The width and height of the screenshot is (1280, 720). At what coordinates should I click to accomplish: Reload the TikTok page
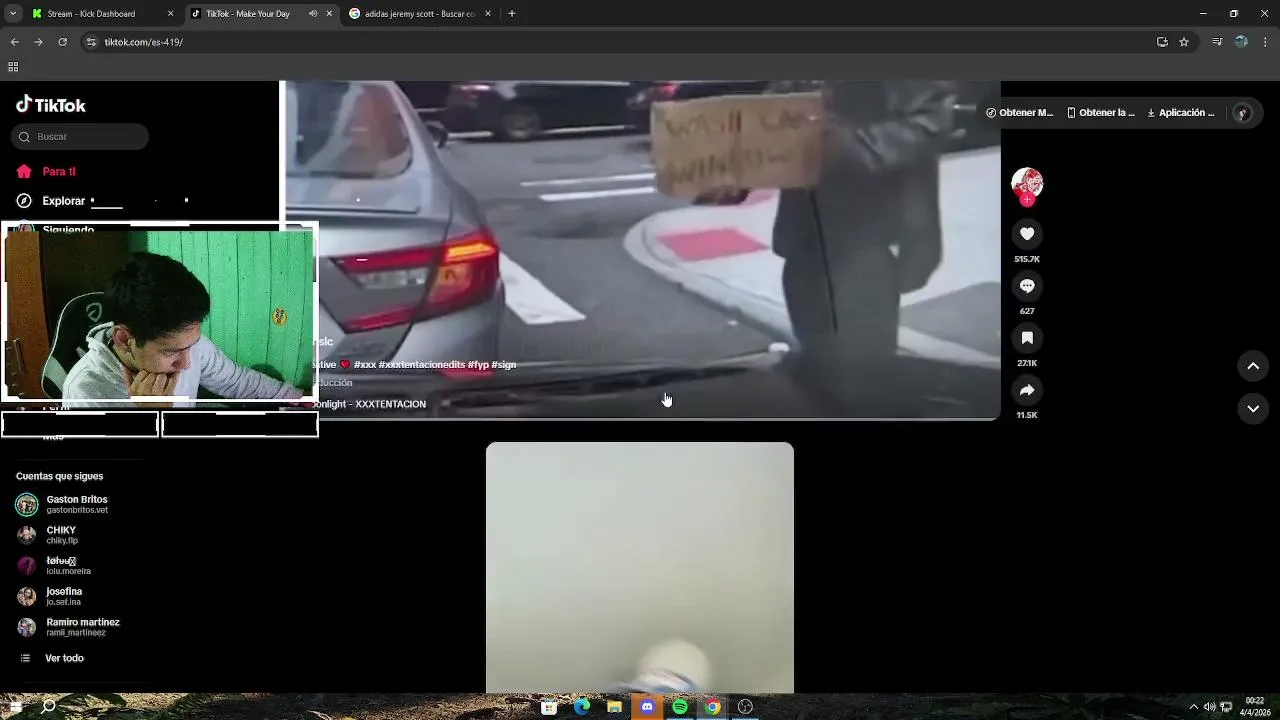tap(62, 42)
